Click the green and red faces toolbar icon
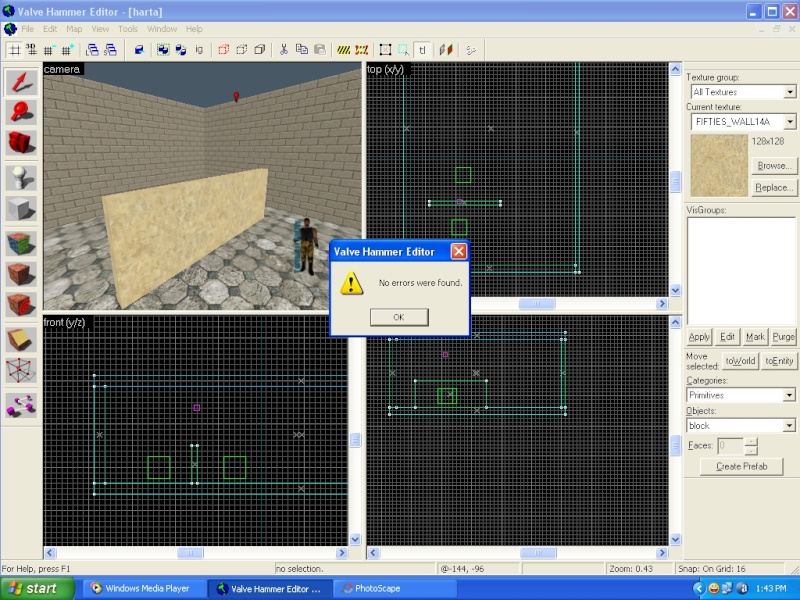The image size is (800, 600). point(446,50)
